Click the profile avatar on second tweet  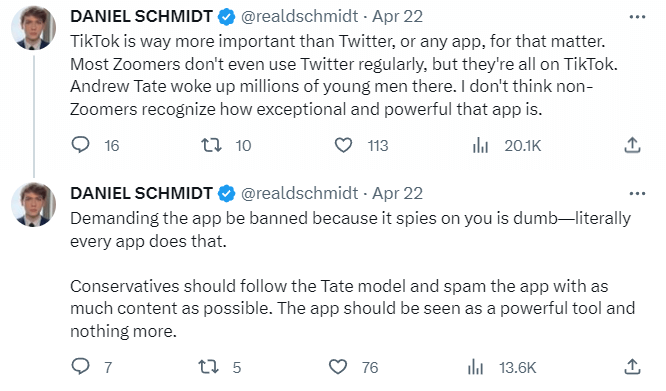click(x=34, y=205)
